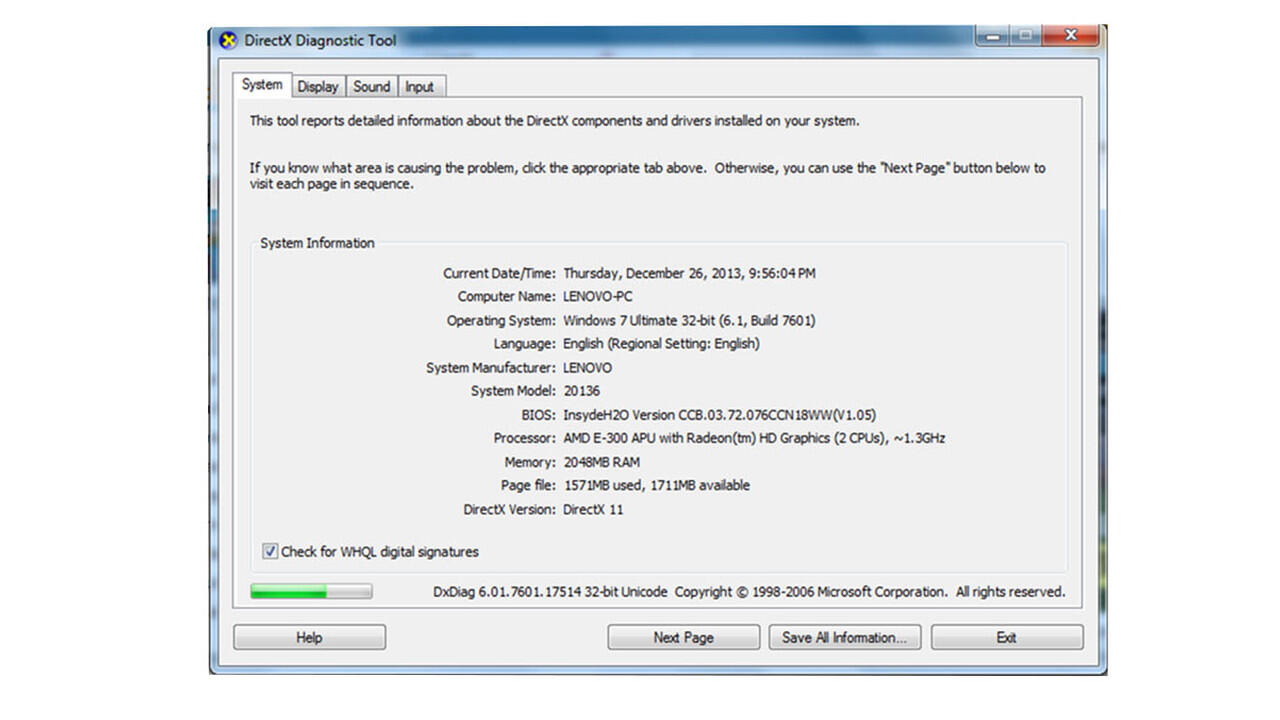
Task: Click the Operating System label
Action: pos(501,321)
